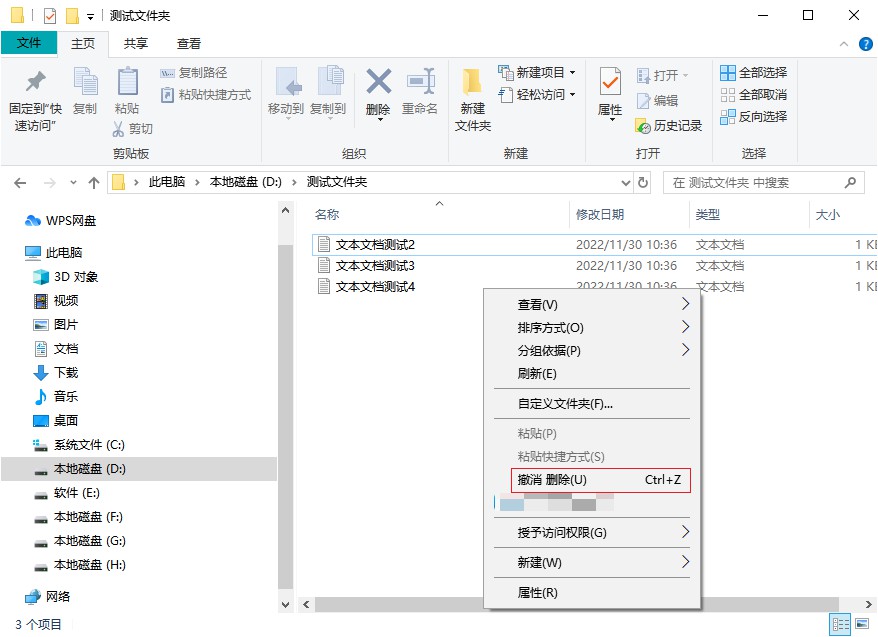
Task: Pin current folder to Quick Access
Action: 33,95
